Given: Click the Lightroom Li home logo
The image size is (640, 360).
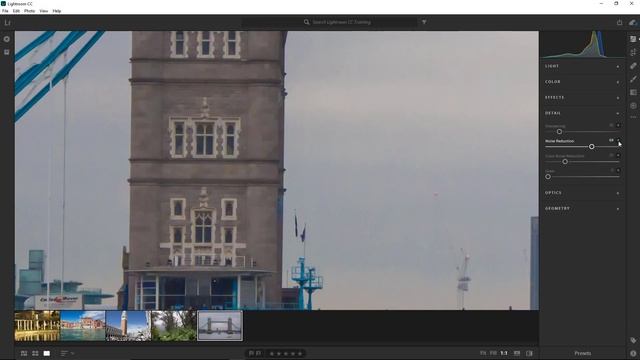Looking at the screenshot, I should tap(7, 22).
